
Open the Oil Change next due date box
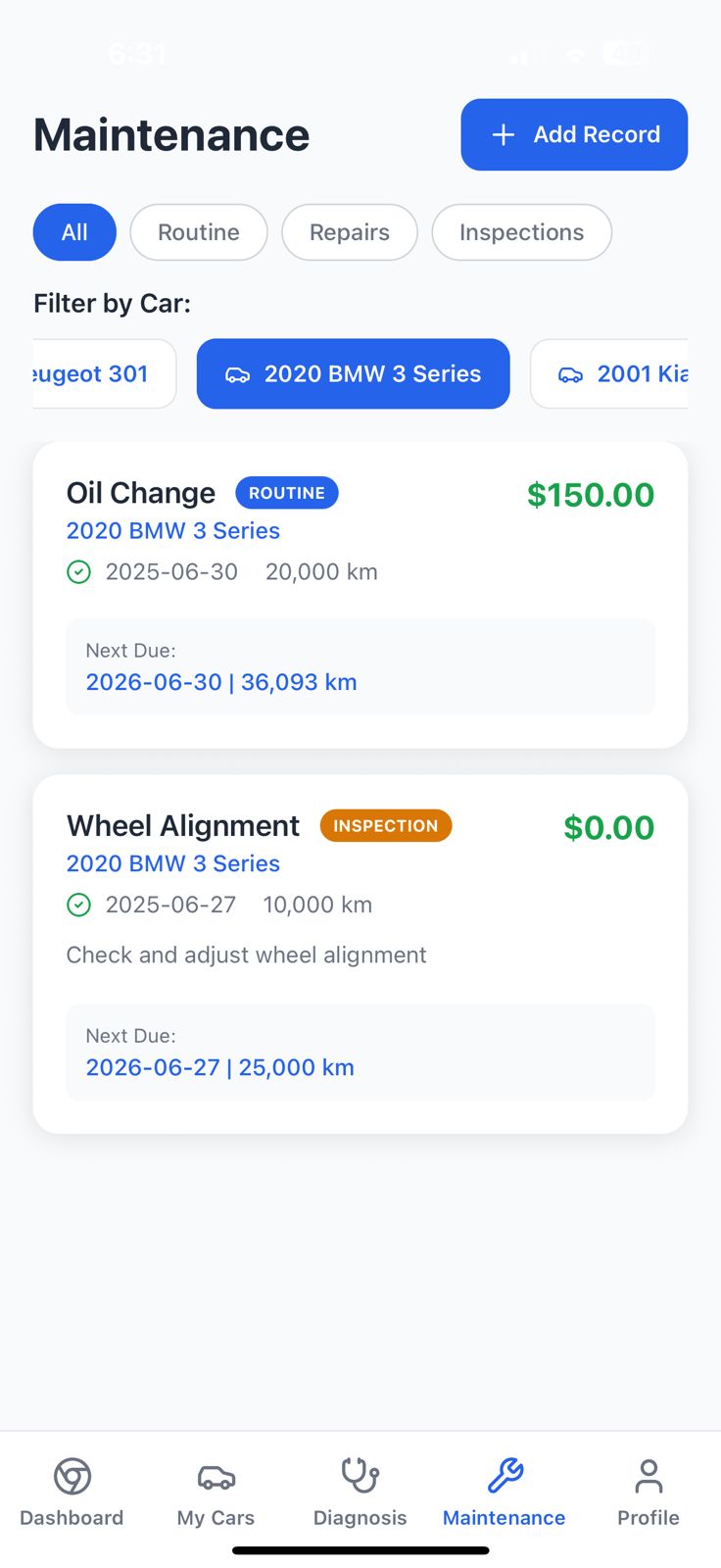click(x=360, y=667)
